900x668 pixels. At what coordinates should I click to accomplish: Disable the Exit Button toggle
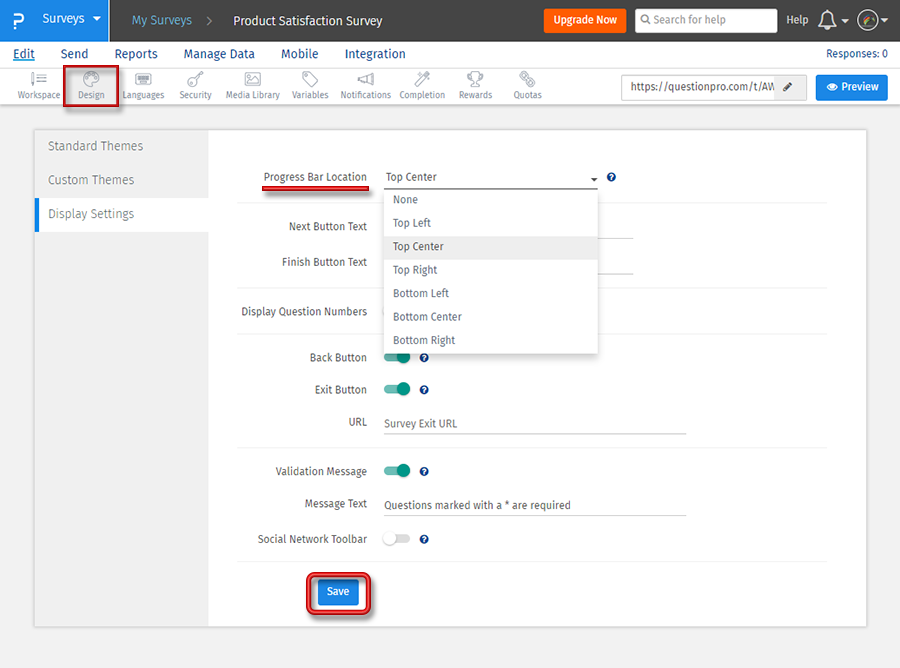click(x=398, y=390)
